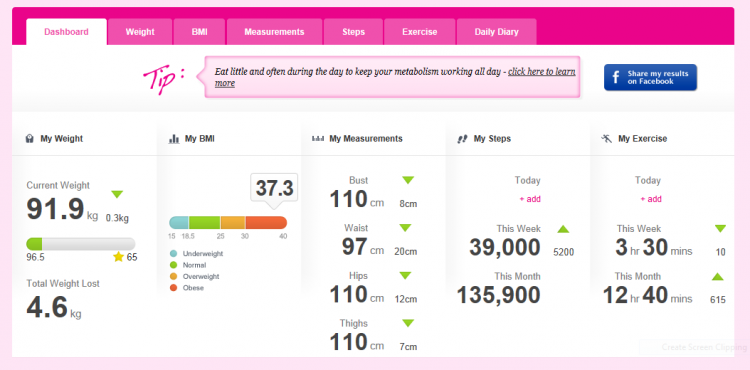750x370 pixels.
Task: Click the 4.6 total weight lost value
Action: coord(47,307)
